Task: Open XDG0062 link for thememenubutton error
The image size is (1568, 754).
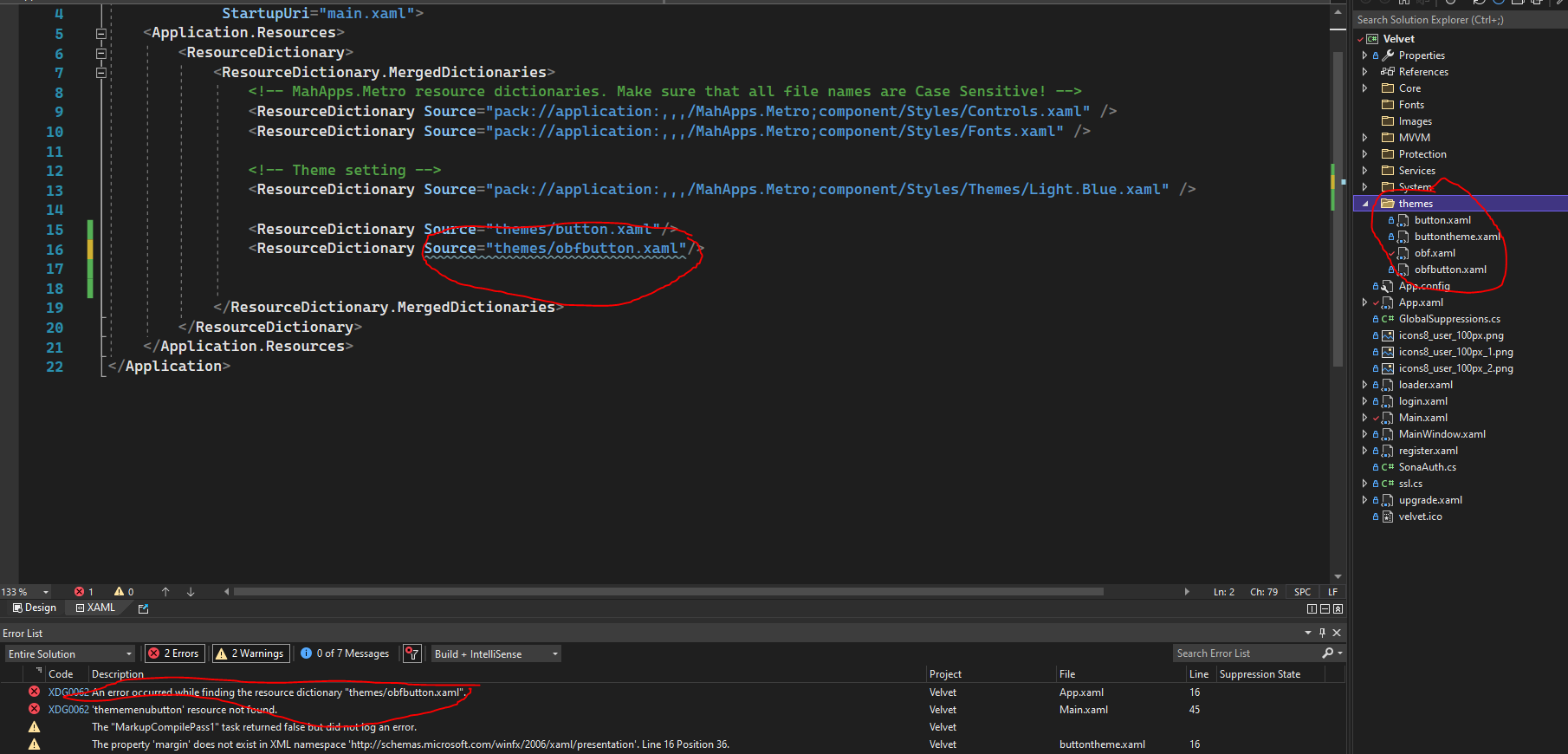Action: click(x=68, y=710)
